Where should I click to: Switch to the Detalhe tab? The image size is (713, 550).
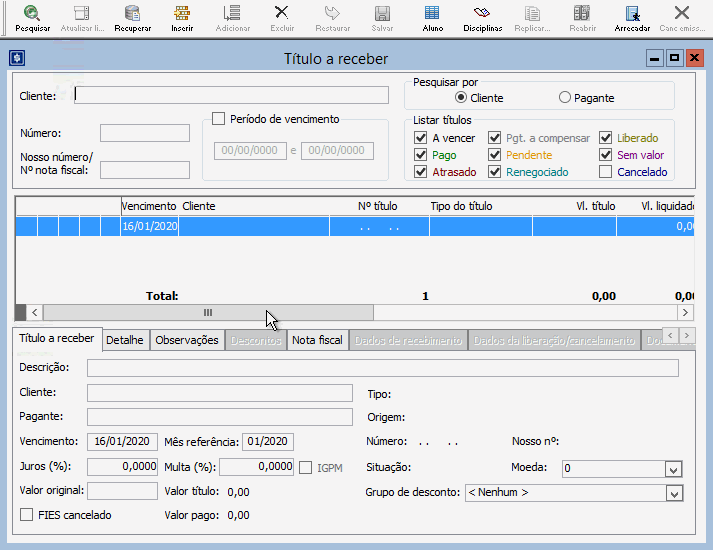tap(126, 340)
